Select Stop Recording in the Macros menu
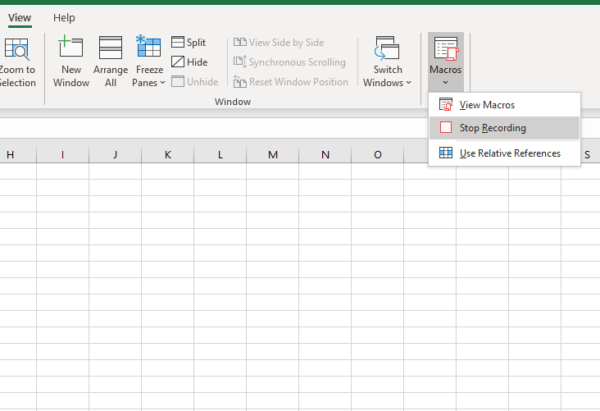 [492, 128]
